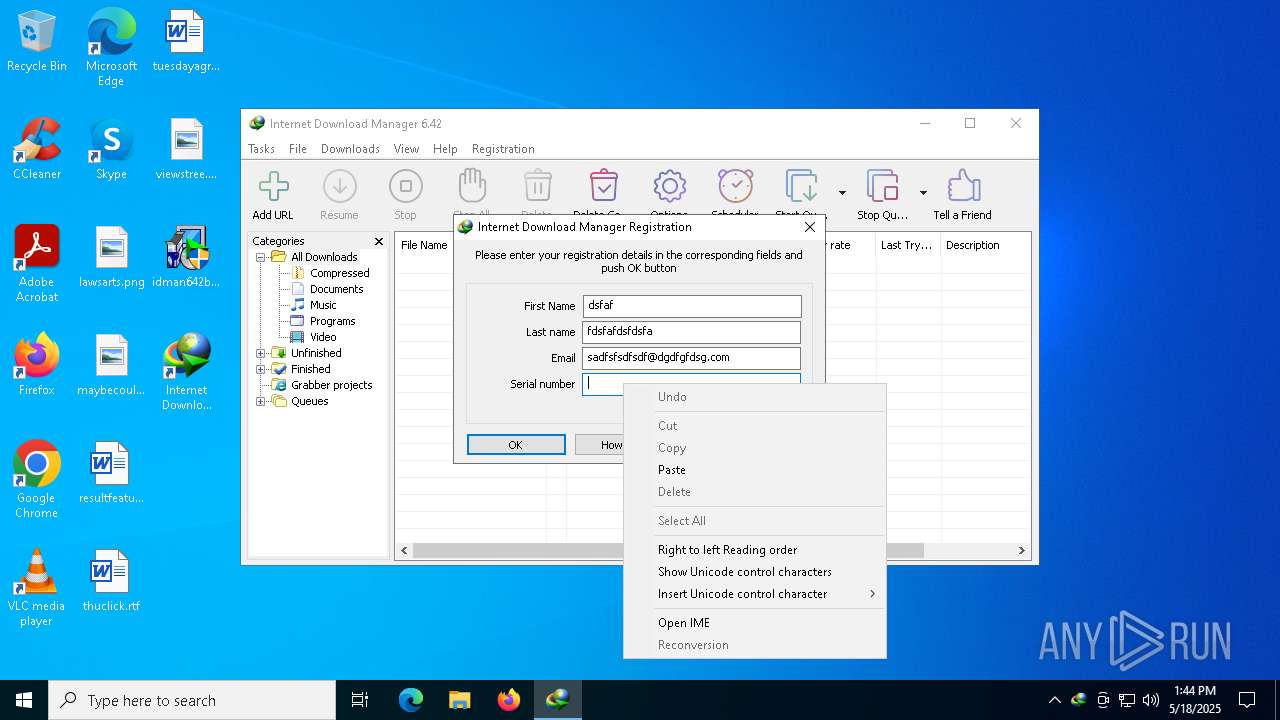Click the Delete Completed toolbar icon
This screenshot has height=720, width=1280.
(603, 188)
